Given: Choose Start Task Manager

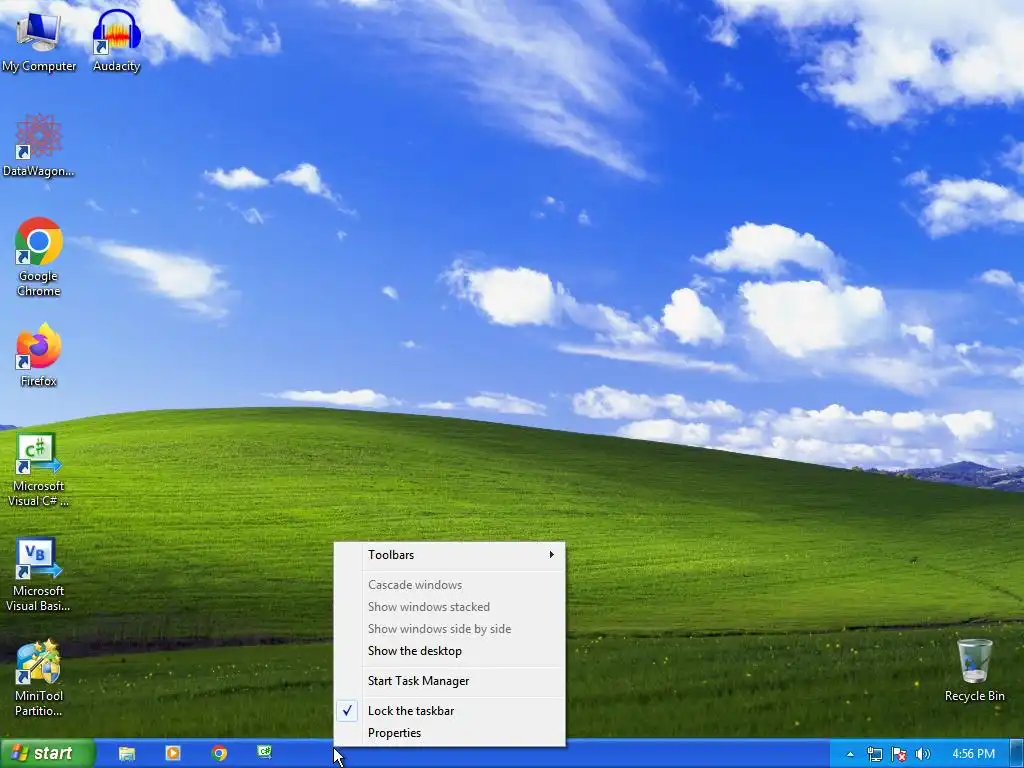Looking at the screenshot, I should [x=449, y=680].
